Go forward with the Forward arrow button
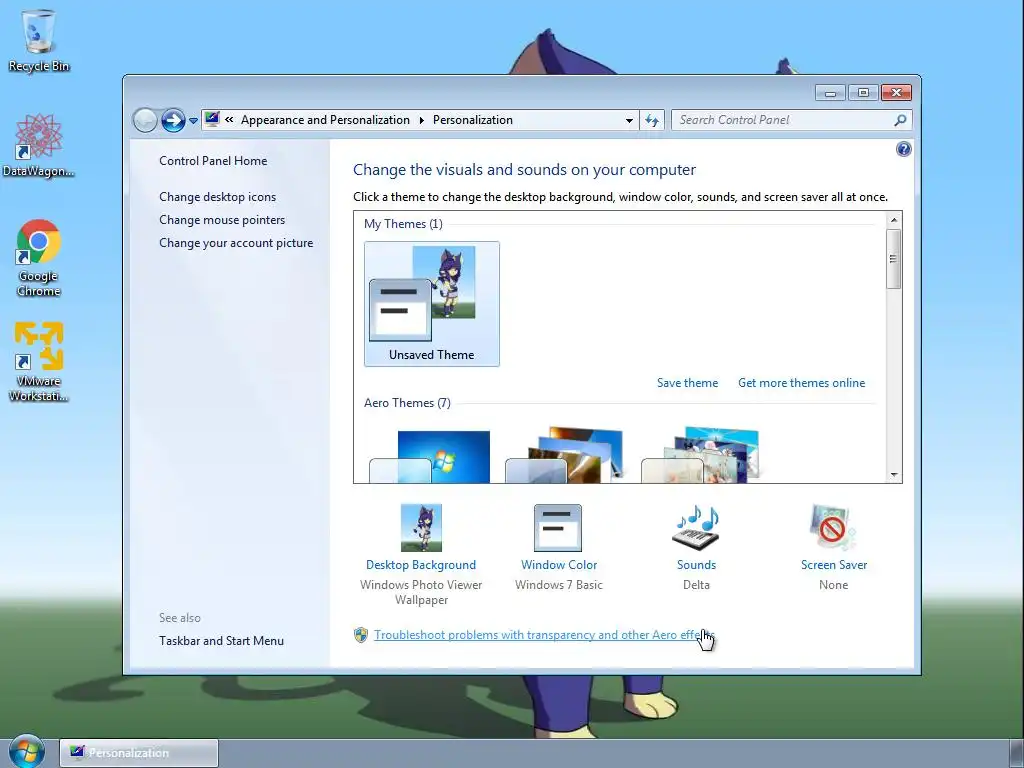Screen dimensions: 1024x768 coord(173,120)
